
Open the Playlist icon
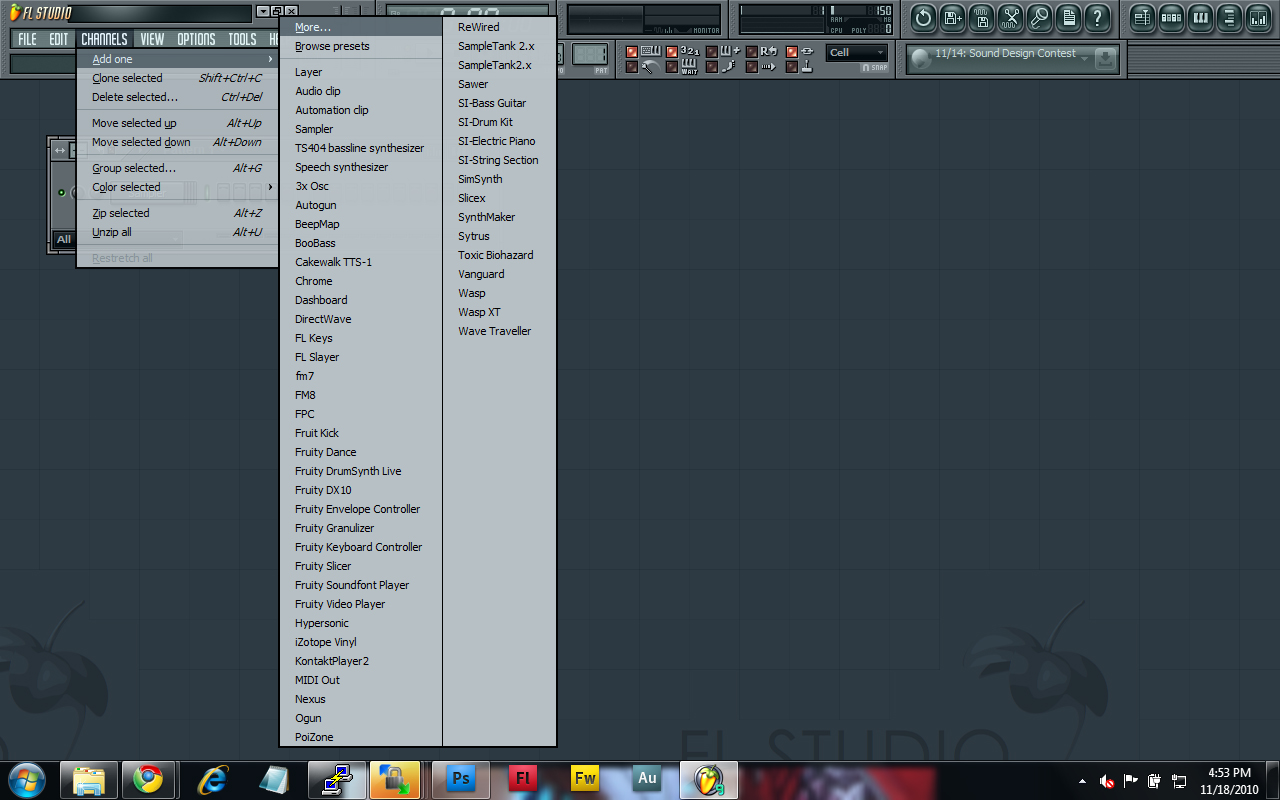(x=1141, y=17)
